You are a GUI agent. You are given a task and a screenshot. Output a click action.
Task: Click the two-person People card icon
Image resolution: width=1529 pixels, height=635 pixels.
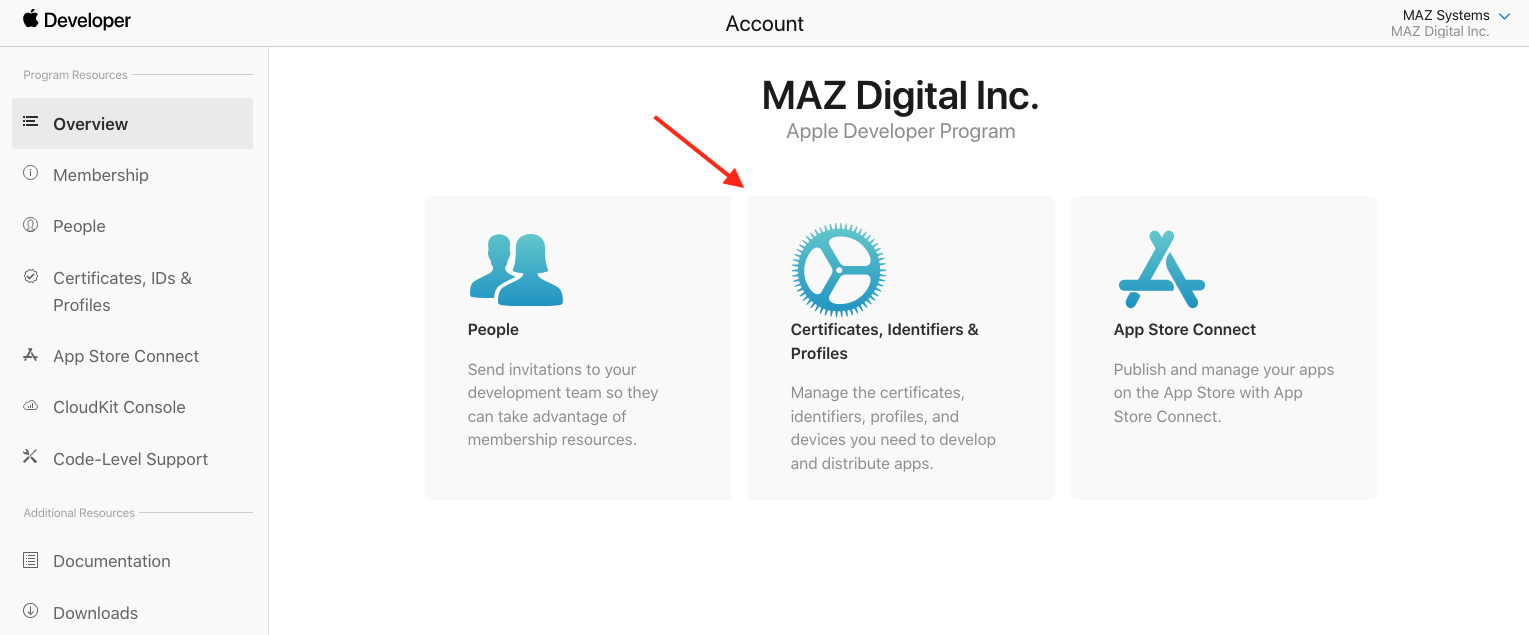click(x=516, y=270)
